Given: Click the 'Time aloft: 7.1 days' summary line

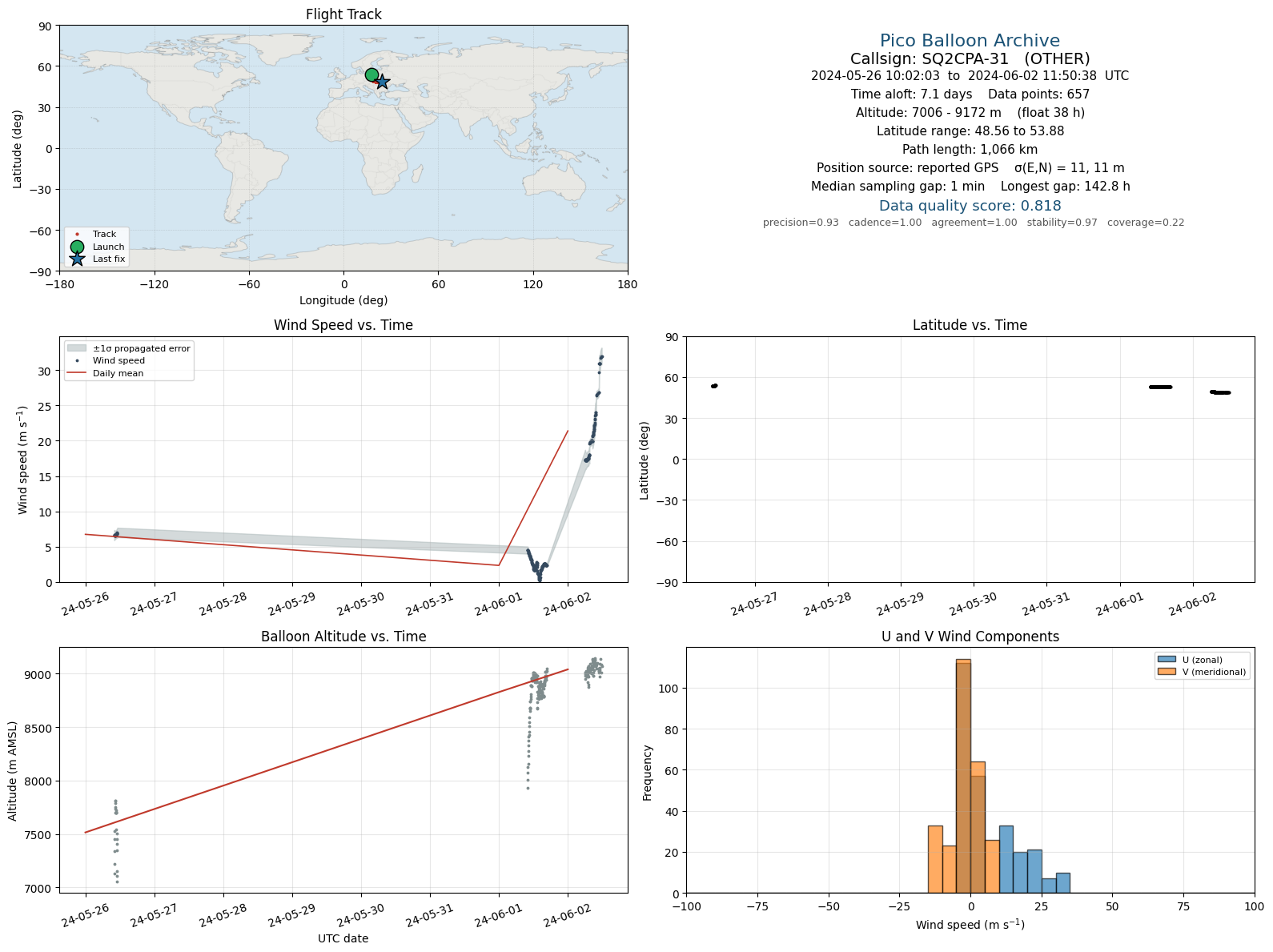Looking at the screenshot, I should tap(970, 94).
